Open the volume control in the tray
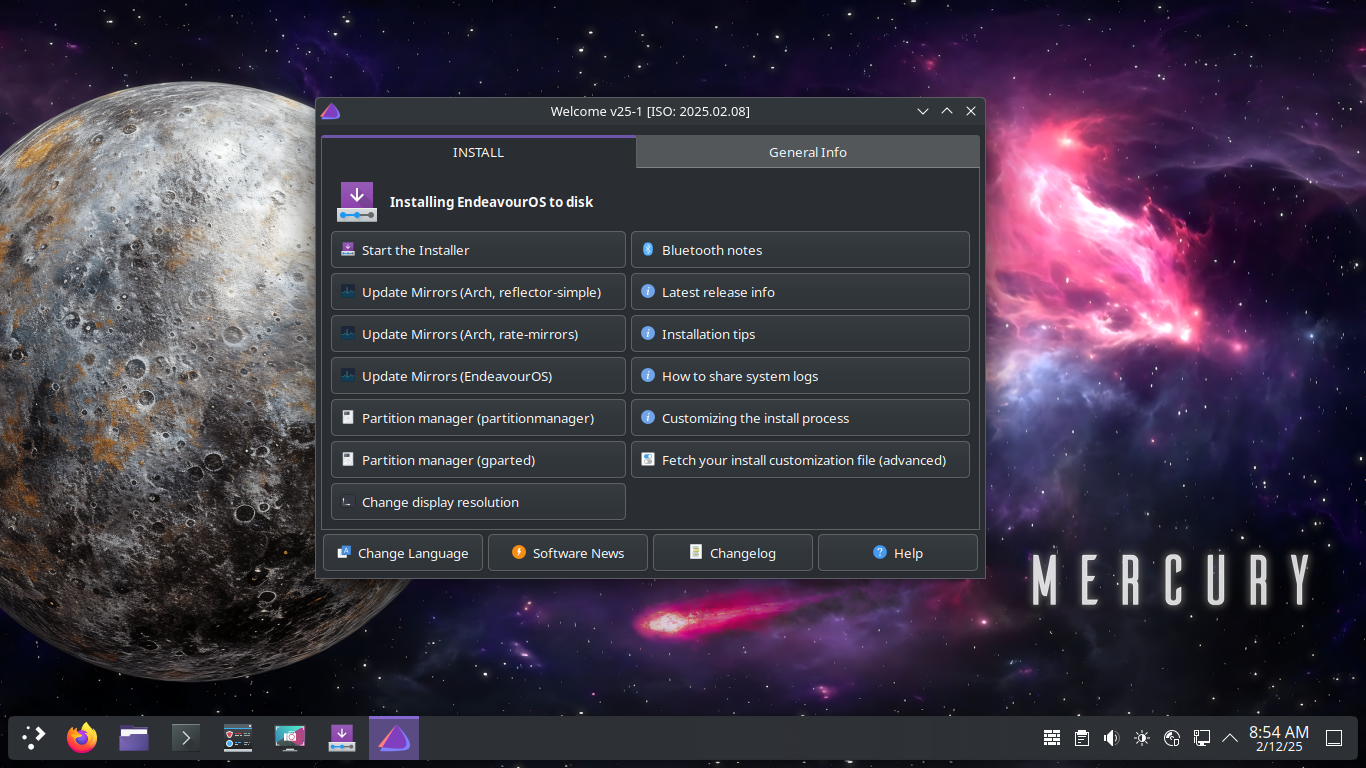1366x768 pixels. point(1111,738)
